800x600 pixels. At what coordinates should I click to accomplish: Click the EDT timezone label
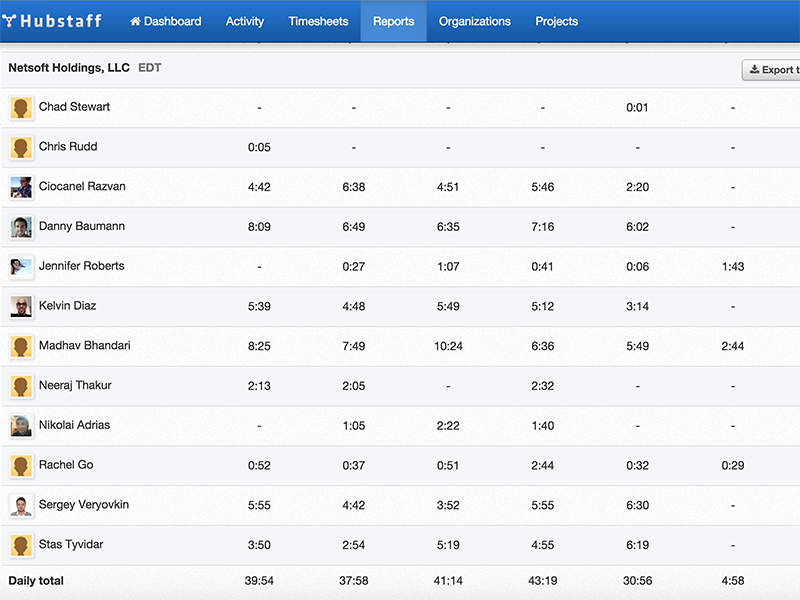(x=149, y=68)
